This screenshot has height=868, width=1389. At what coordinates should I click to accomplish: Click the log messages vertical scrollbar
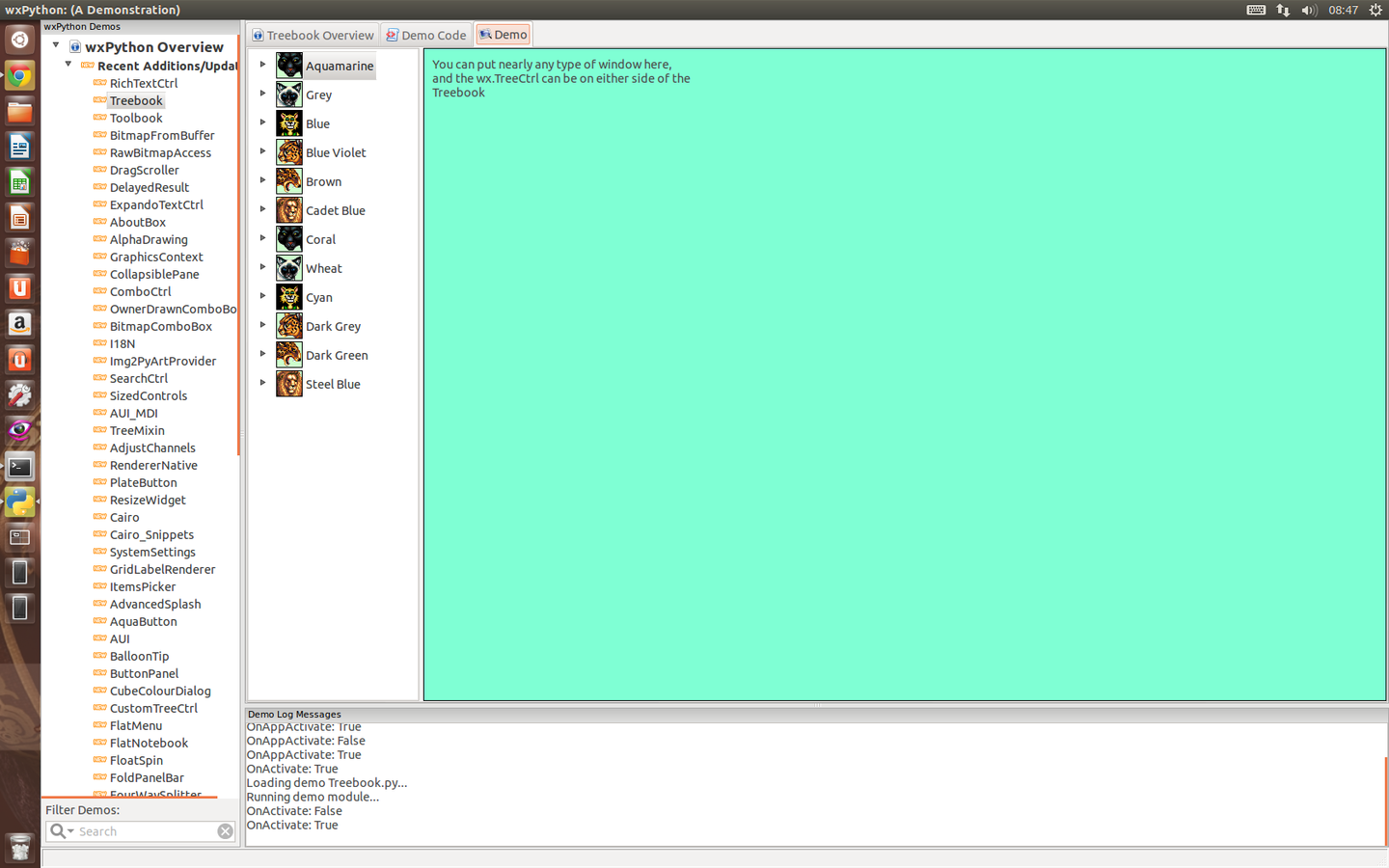coord(1386,800)
